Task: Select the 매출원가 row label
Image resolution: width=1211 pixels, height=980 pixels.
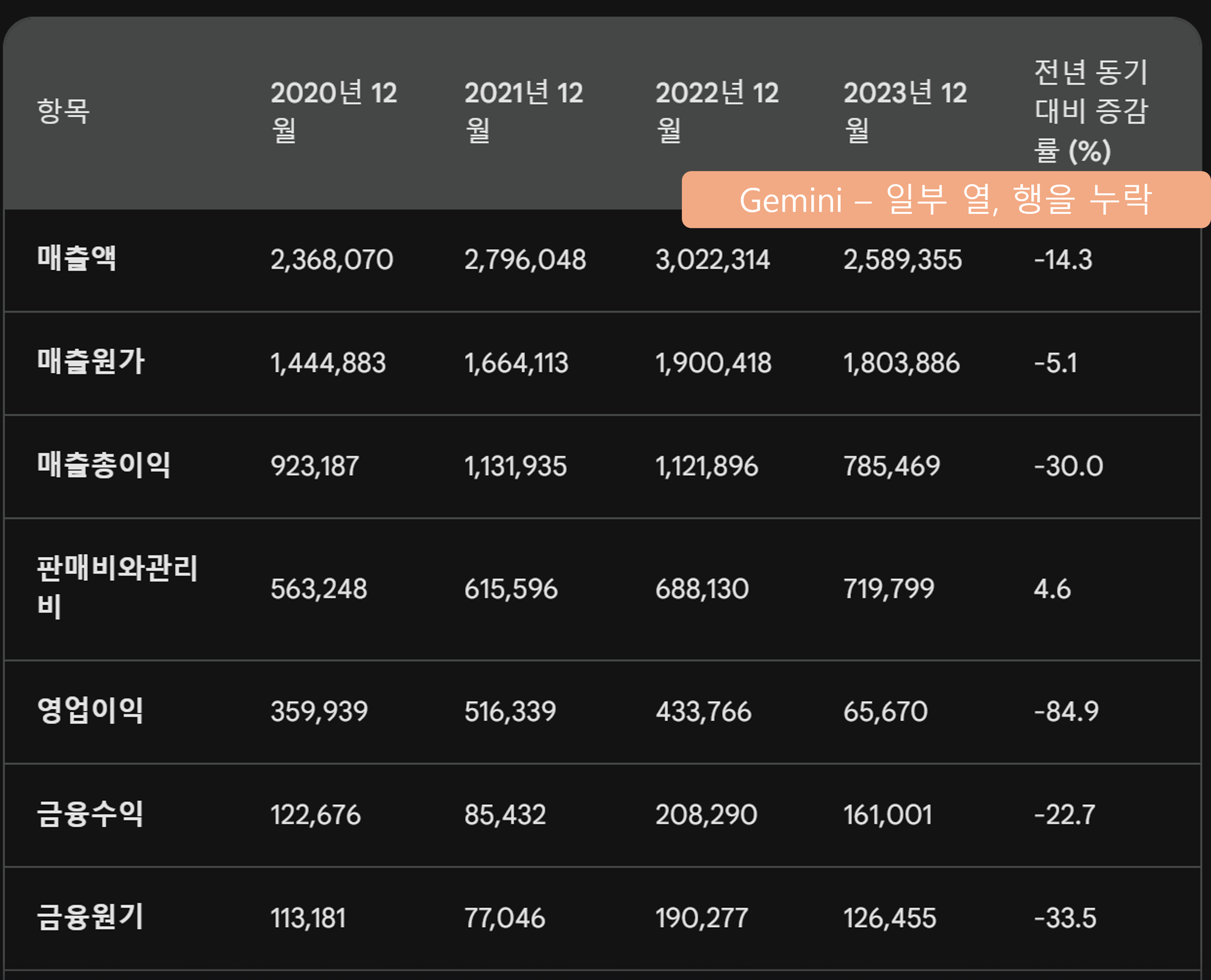Action: [91, 362]
